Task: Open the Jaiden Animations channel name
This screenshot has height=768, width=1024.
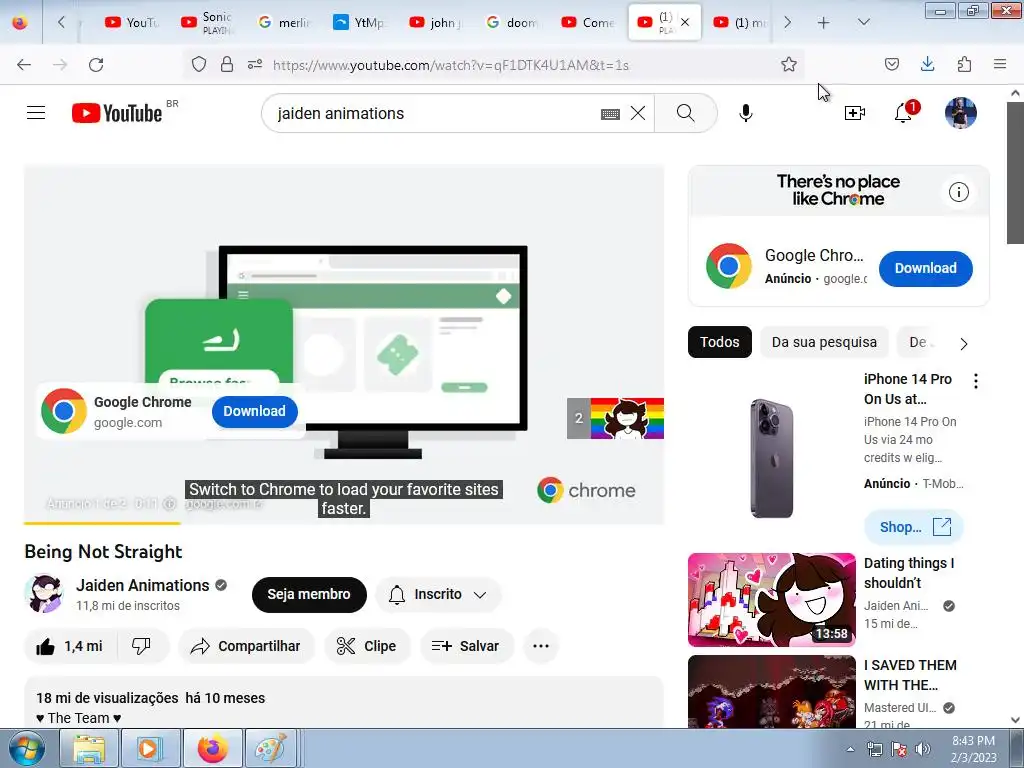Action: click(142, 586)
